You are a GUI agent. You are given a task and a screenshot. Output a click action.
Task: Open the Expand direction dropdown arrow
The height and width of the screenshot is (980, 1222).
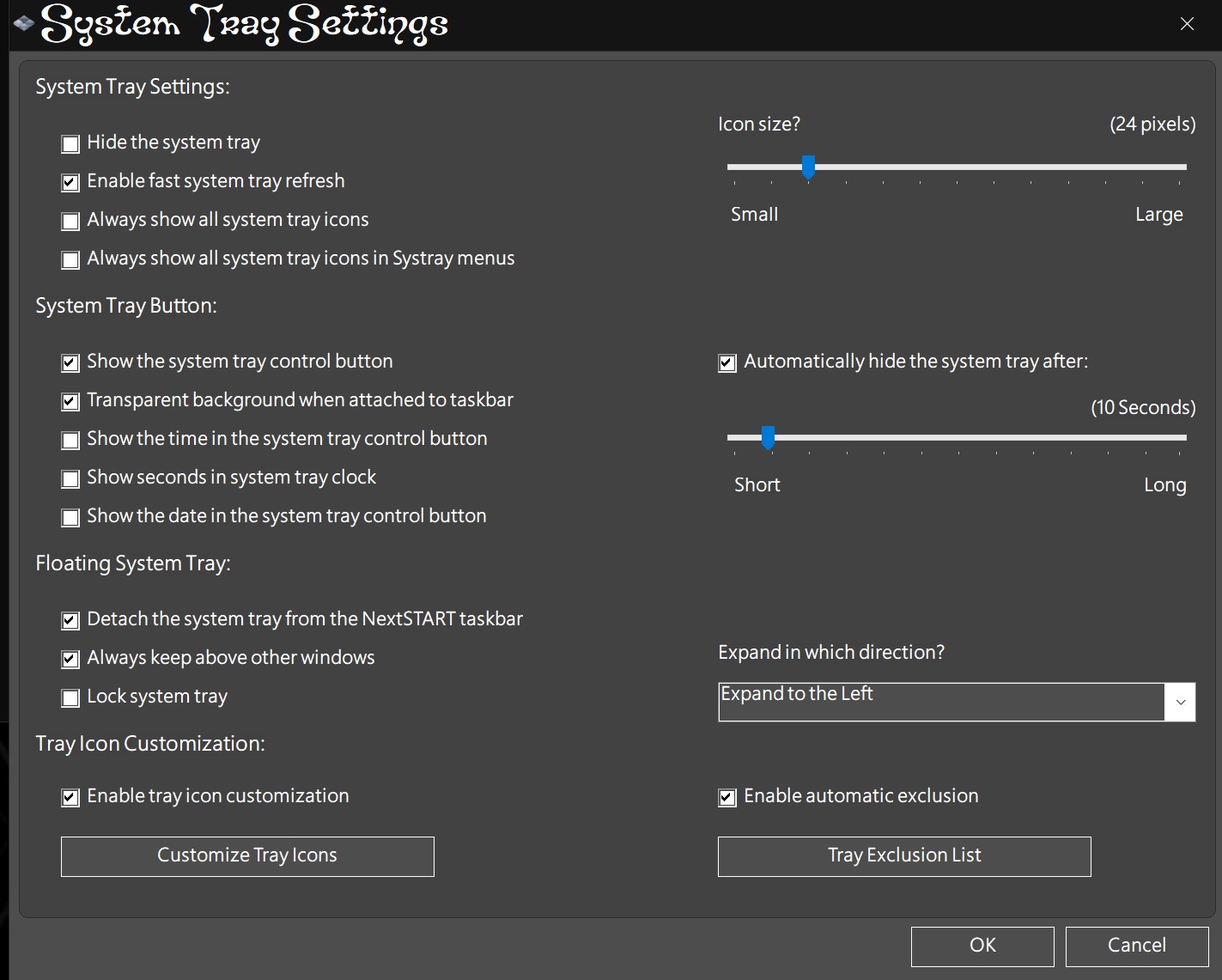click(x=1180, y=703)
